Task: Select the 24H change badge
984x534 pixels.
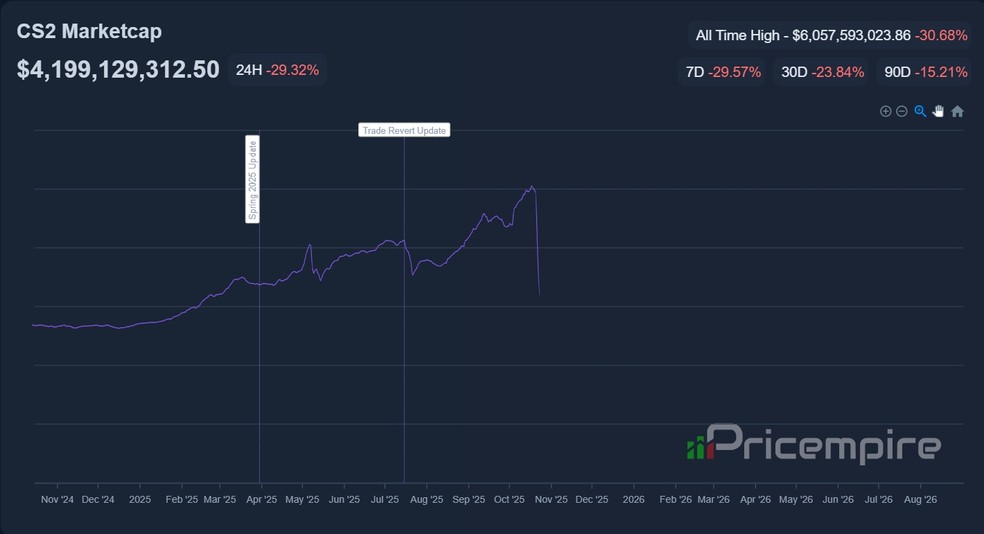Action: 277,70
